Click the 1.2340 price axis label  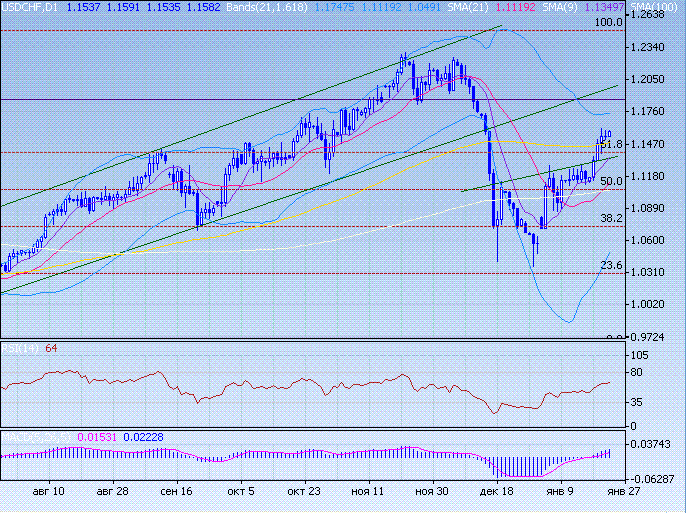656,47
